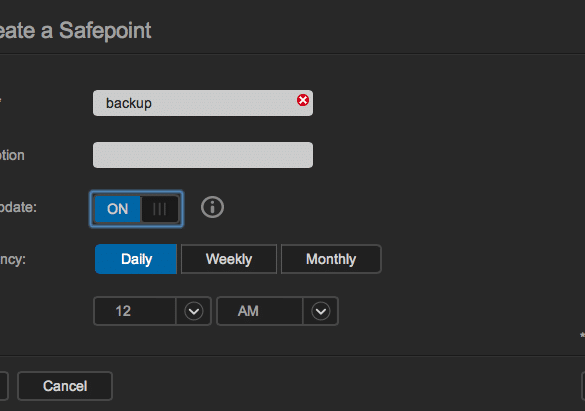The width and height of the screenshot is (585, 411).
Task: Open the info icon beside the update toggle
Action: click(212, 207)
